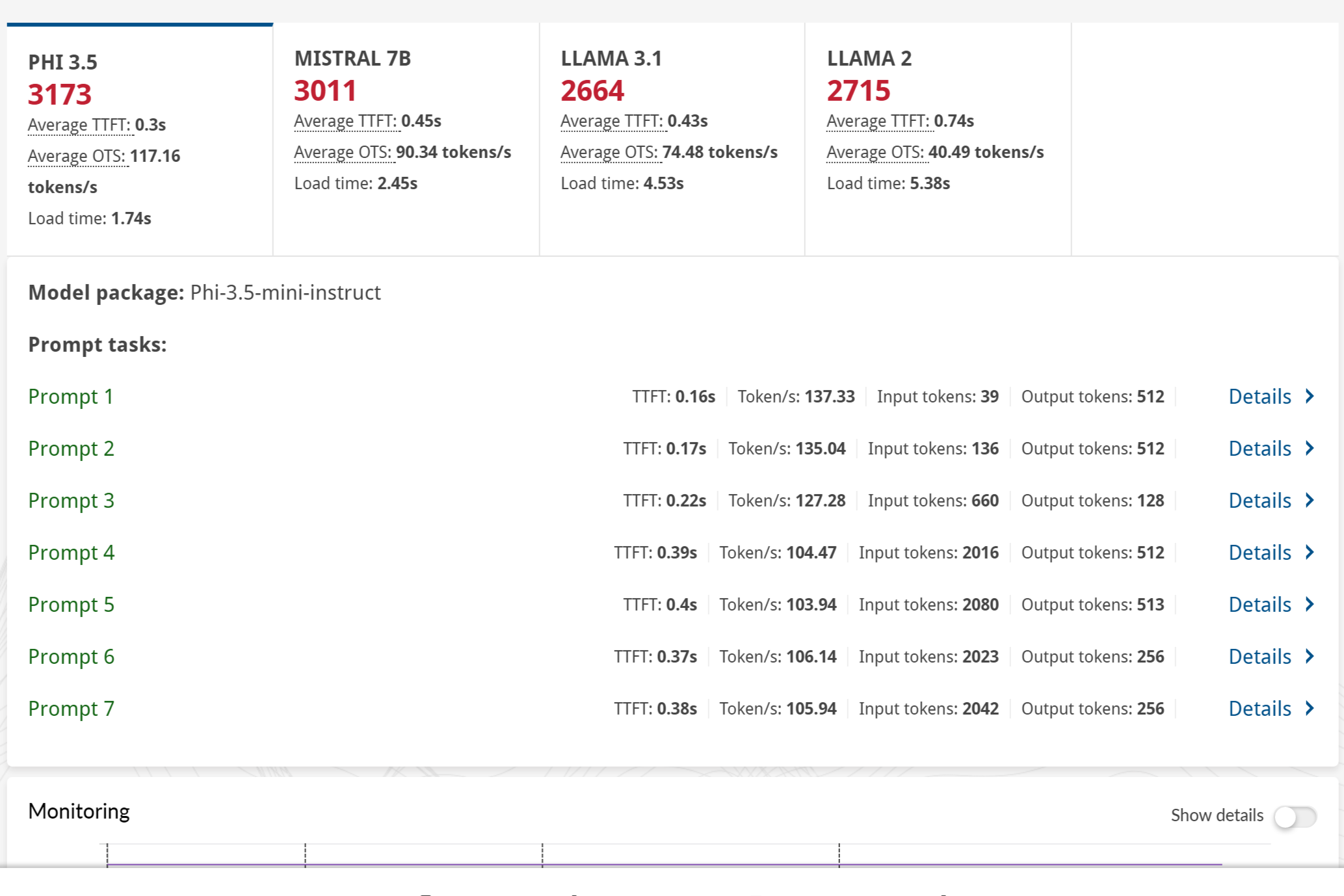This screenshot has height=896, width=1344.
Task: Open the LLAMA 3.1 results tab
Action: 672,139
